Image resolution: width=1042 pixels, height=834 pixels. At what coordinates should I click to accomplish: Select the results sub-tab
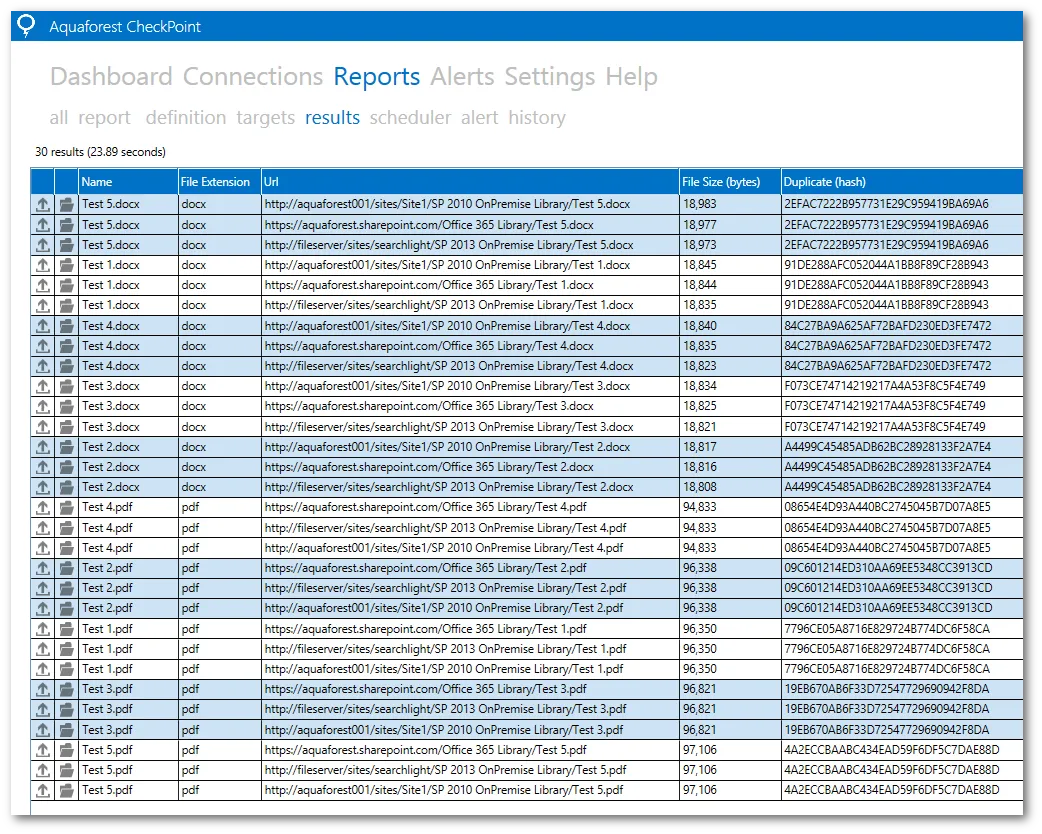pyautogui.click(x=332, y=118)
